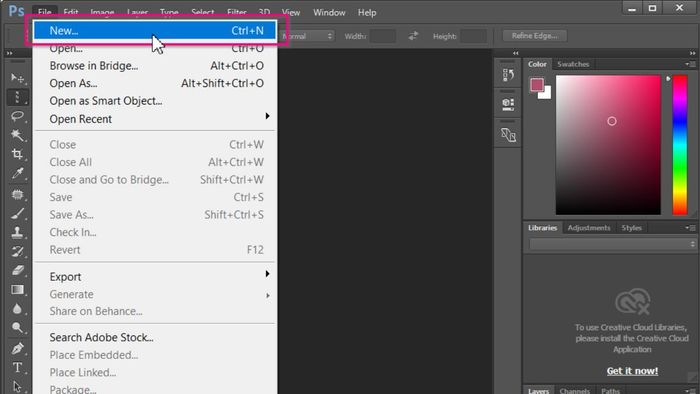Select the Color tab

pyautogui.click(x=537, y=64)
